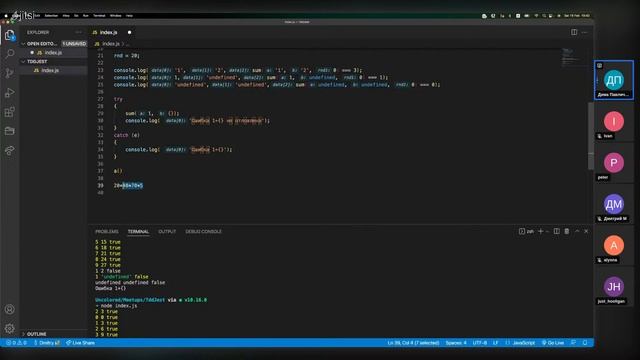The height and width of the screenshot is (360, 640).
Task: Open the Selection menu in the menu bar
Action: pos(51,16)
